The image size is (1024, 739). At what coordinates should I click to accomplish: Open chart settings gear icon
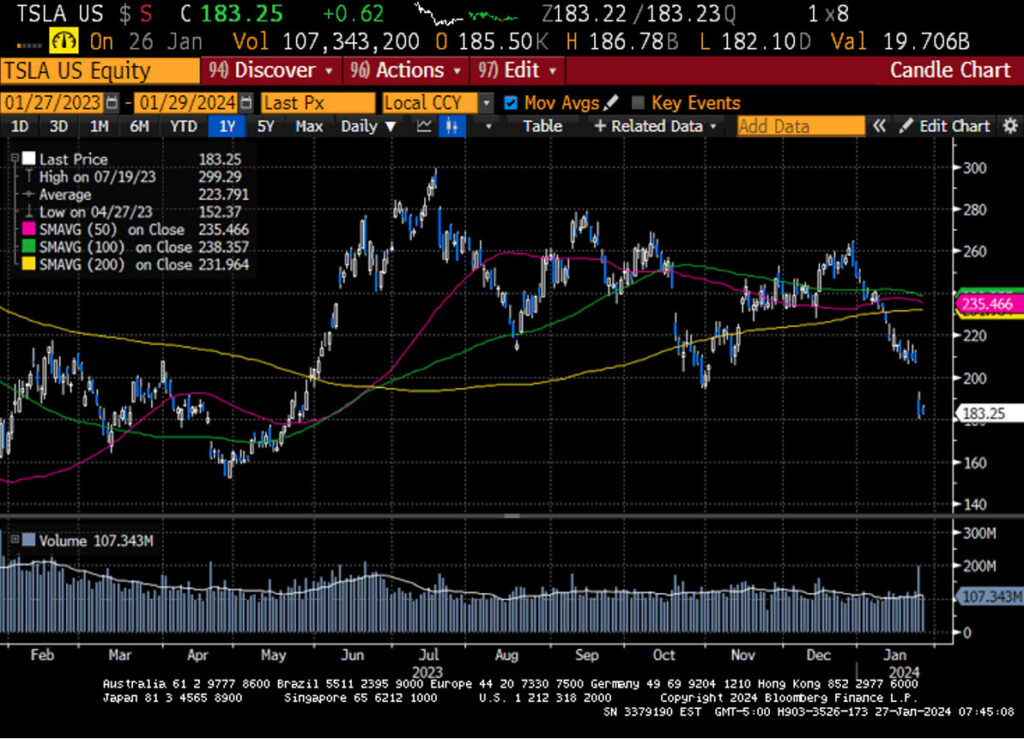click(x=1007, y=126)
